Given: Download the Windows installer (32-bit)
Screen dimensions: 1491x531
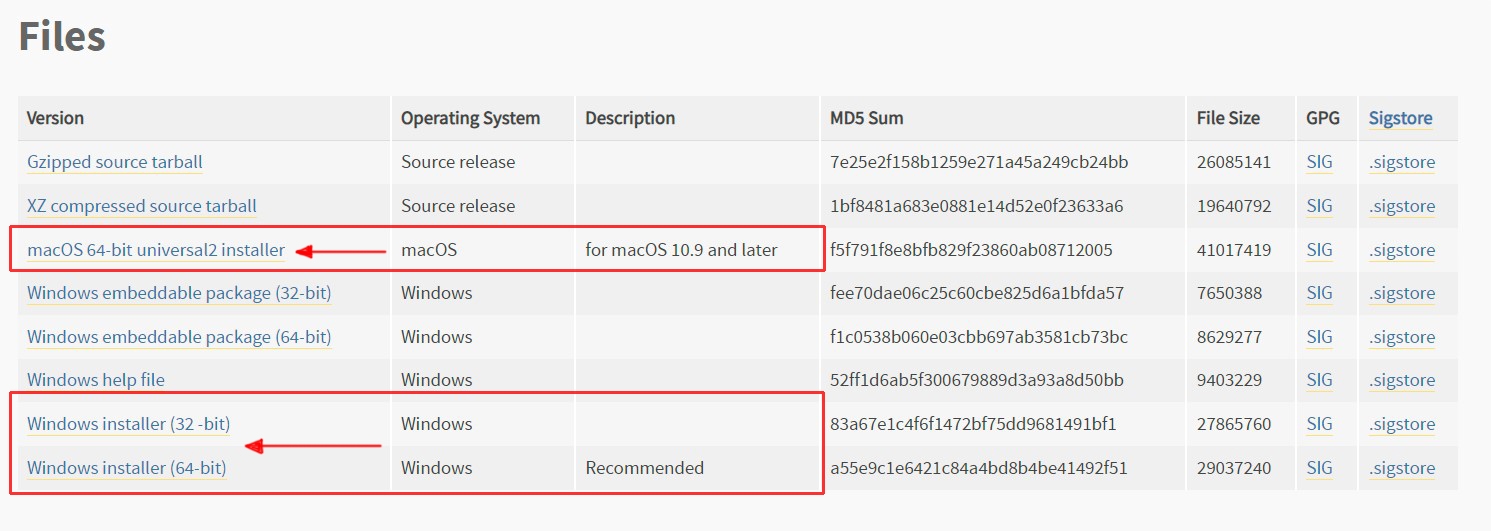Looking at the screenshot, I should point(128,424).
